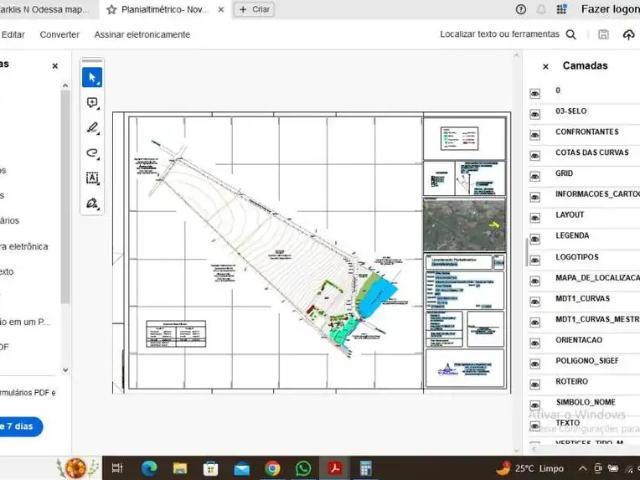Click Adobe Acrobat taskbar icon
Screen dimensions: 640x480
(335, 468)
